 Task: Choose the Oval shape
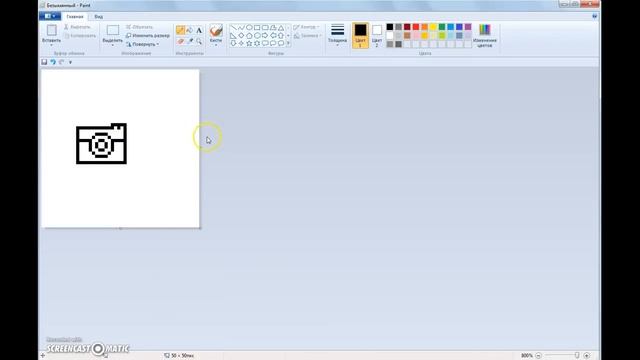tap(249, 28)
